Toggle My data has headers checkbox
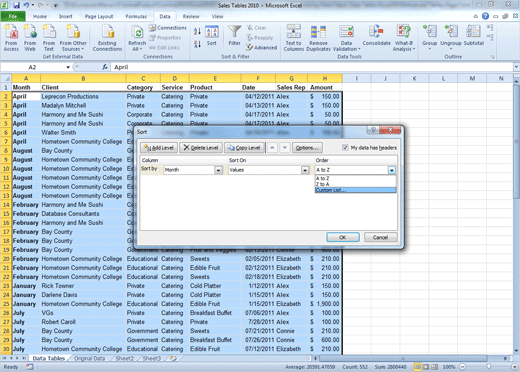This screenshot has height=372, width=520. [x=345, y=147]
